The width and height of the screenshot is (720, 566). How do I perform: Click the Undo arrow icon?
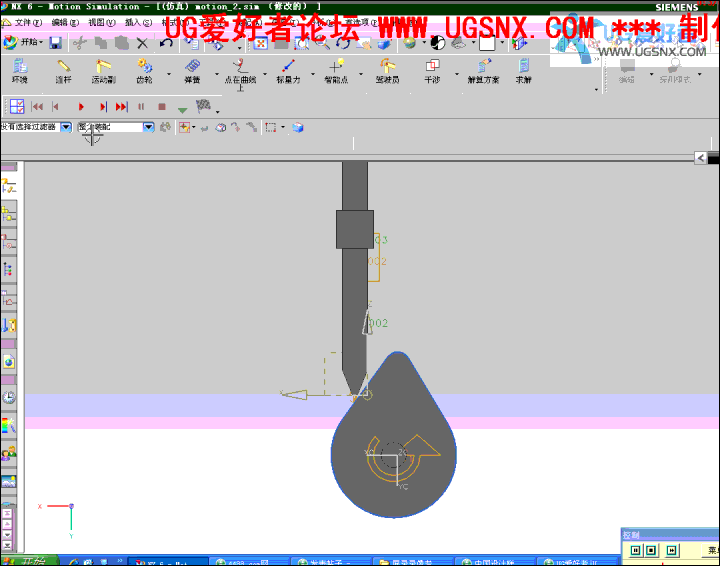[166, 43]
